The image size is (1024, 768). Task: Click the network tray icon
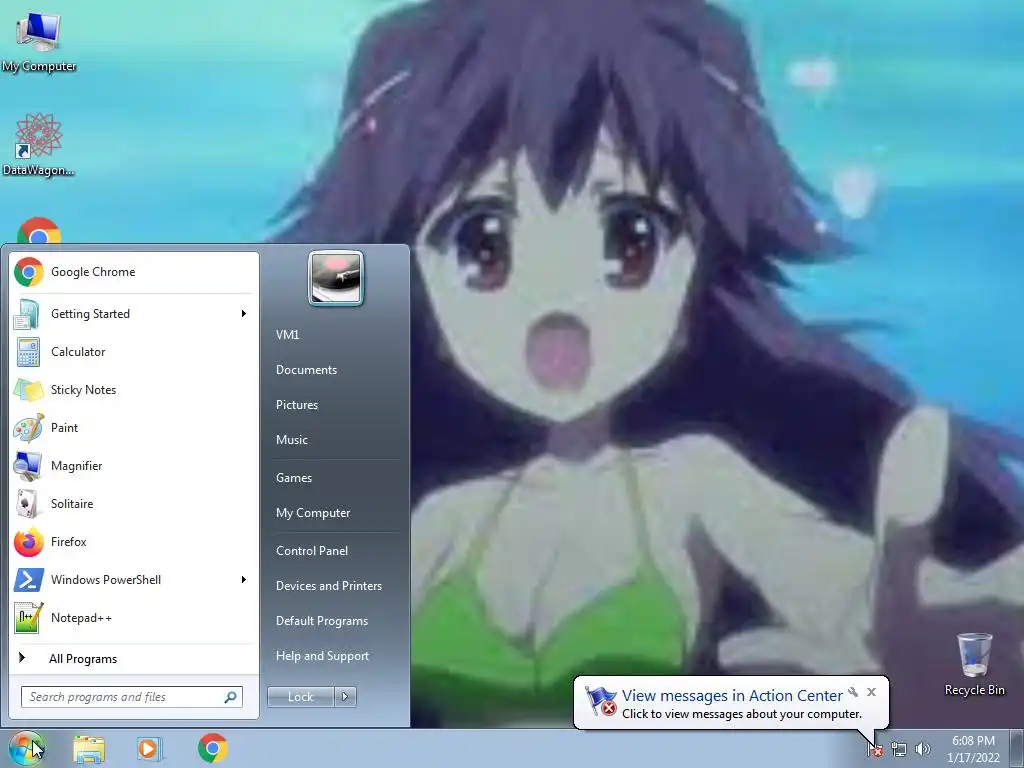click(x=899, y=749)
